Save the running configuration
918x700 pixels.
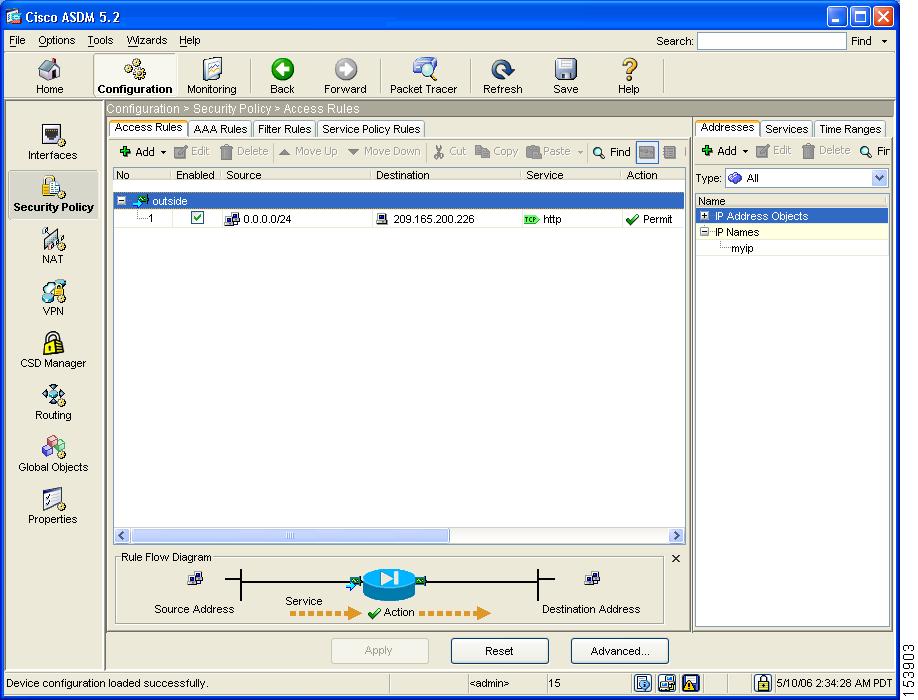point(566,76)
